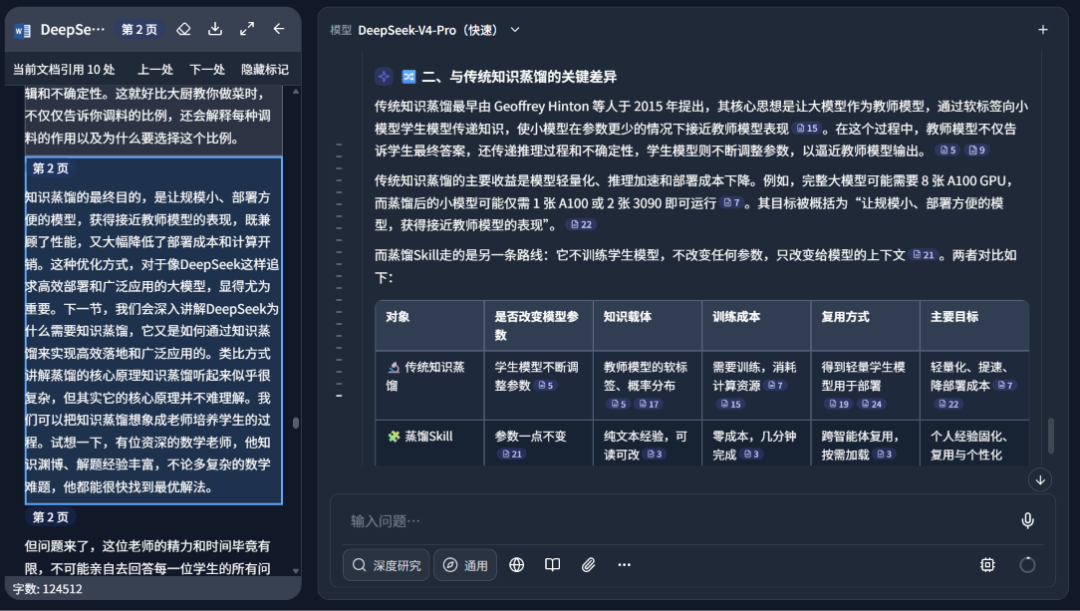The width and height of the screenshot is (1080, 611).
Task: Open citation 21 under 参数一点不变
Action: 512,455
